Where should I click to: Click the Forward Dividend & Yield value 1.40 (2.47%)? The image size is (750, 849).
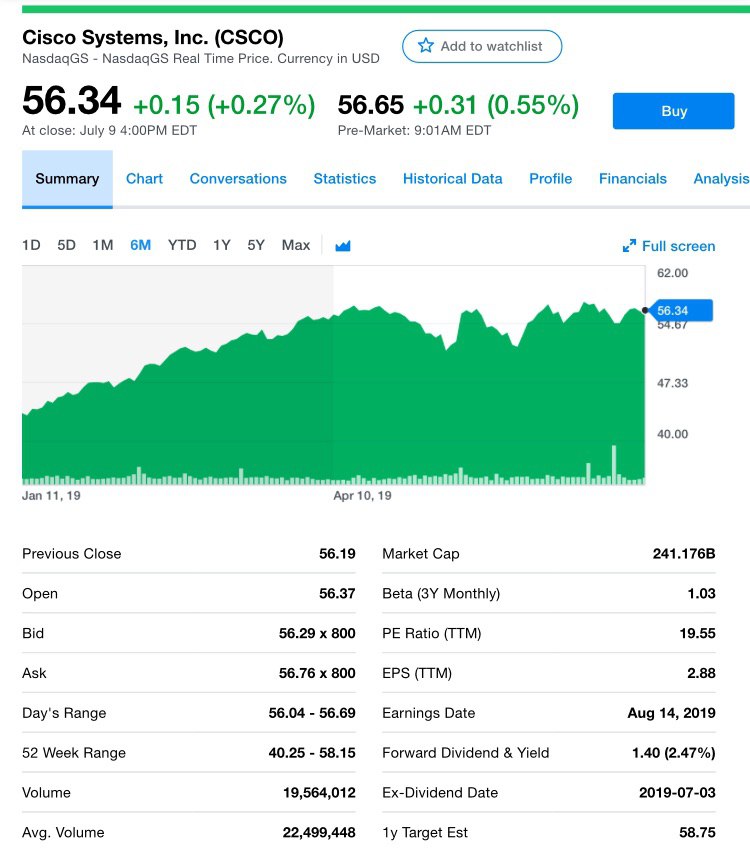point(674,753)
